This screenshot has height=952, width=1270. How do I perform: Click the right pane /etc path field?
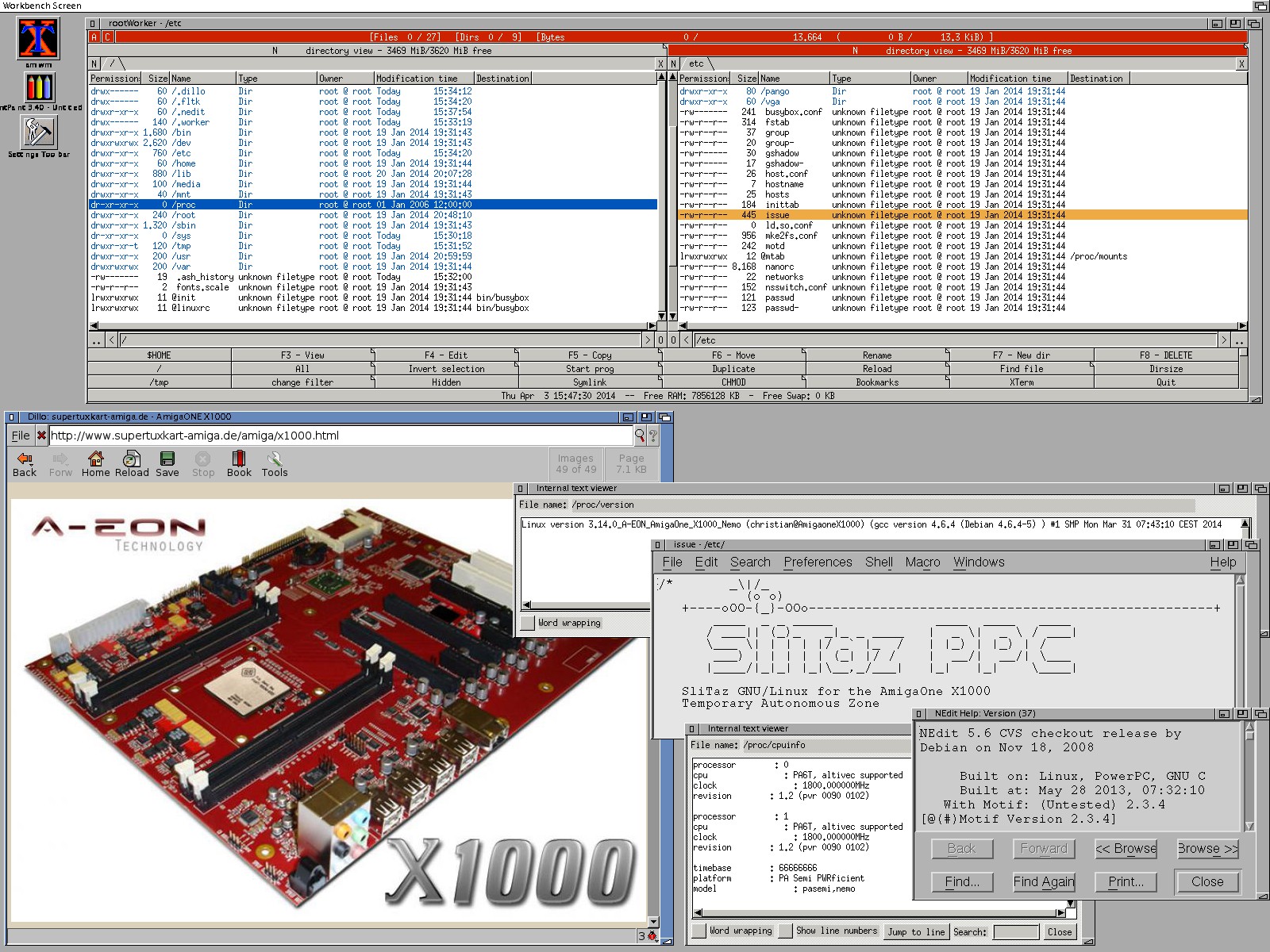[955, 340]
